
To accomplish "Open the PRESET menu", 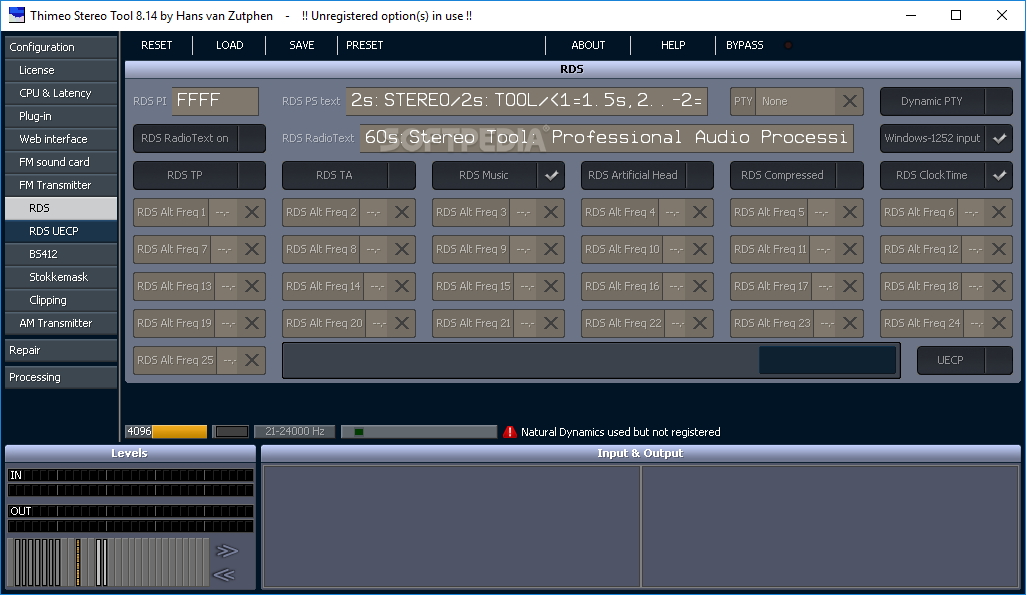I will pos(364,45).
